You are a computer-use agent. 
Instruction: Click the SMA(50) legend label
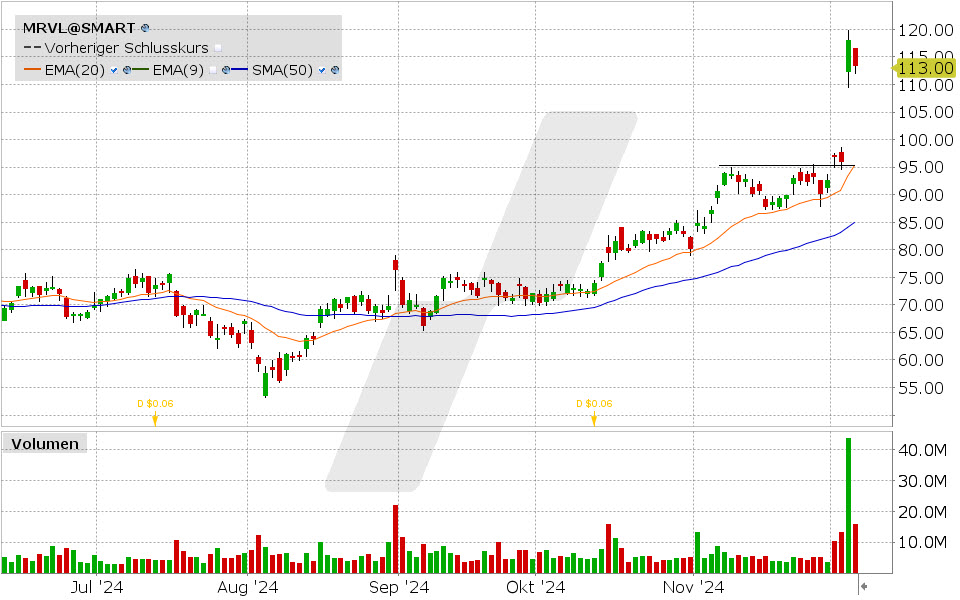[x=282, y=70]
